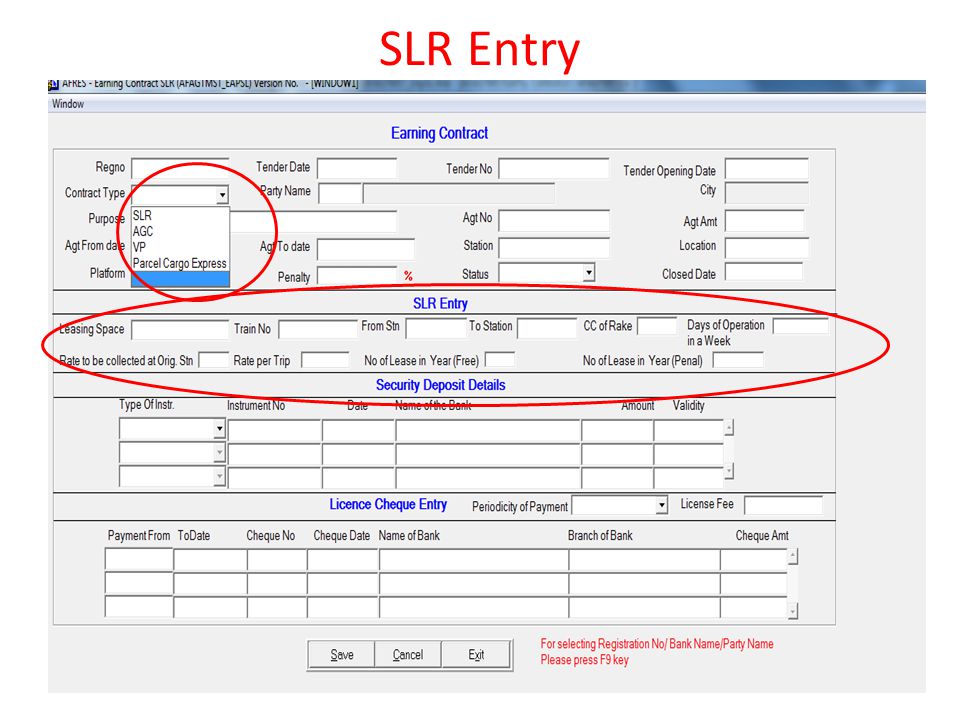
Task: Click first row Name of the Bank cell in Security Deposit
Action: tap(488, 431)
